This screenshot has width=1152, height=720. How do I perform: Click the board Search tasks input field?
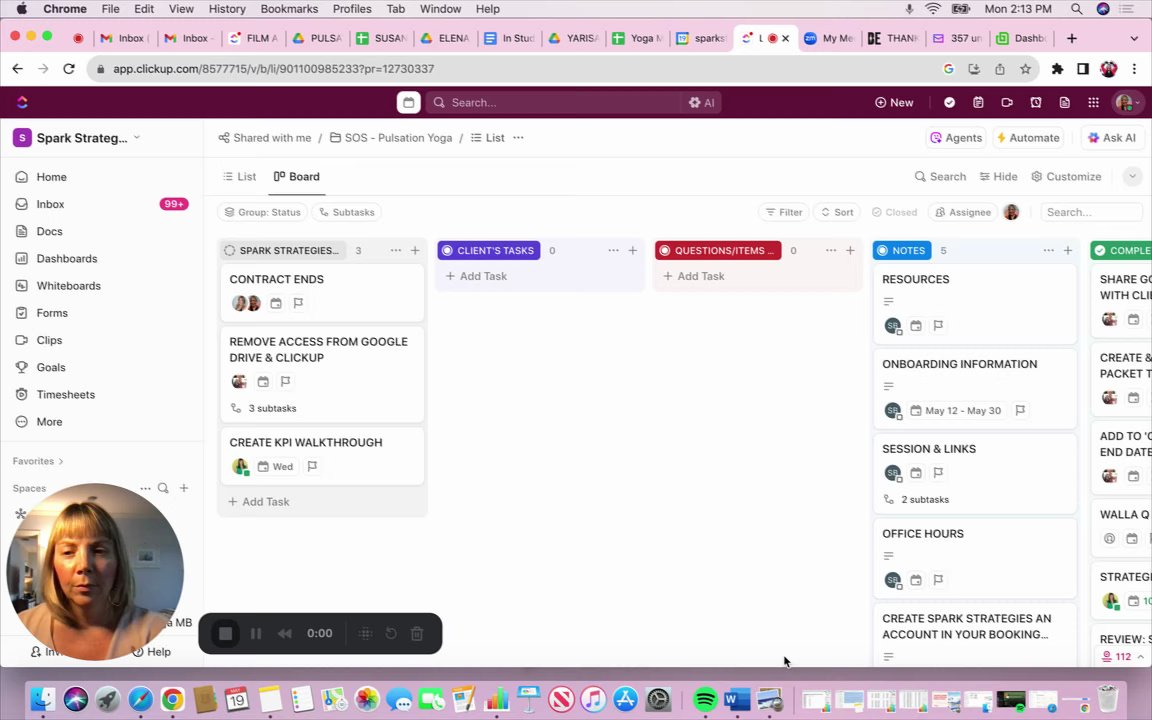tap(1092, 212)
